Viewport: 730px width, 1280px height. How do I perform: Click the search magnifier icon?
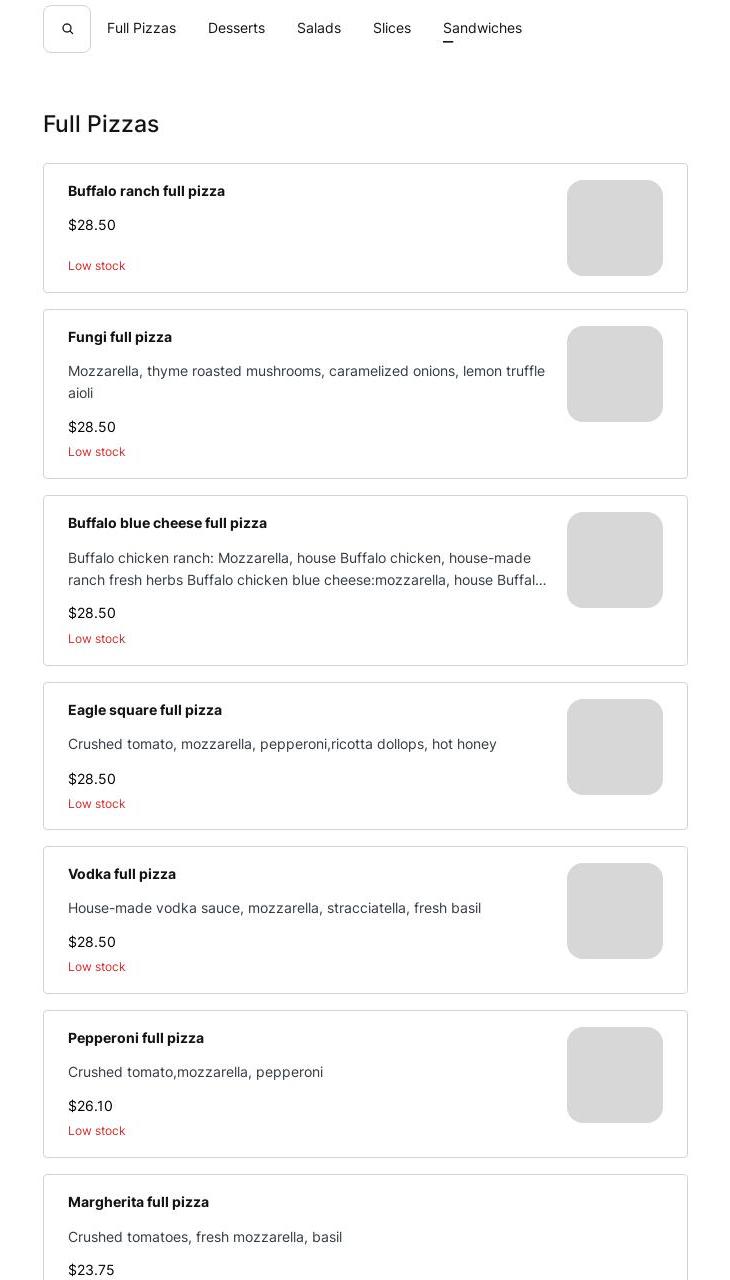pyautogui.click(x=67, y=29)
